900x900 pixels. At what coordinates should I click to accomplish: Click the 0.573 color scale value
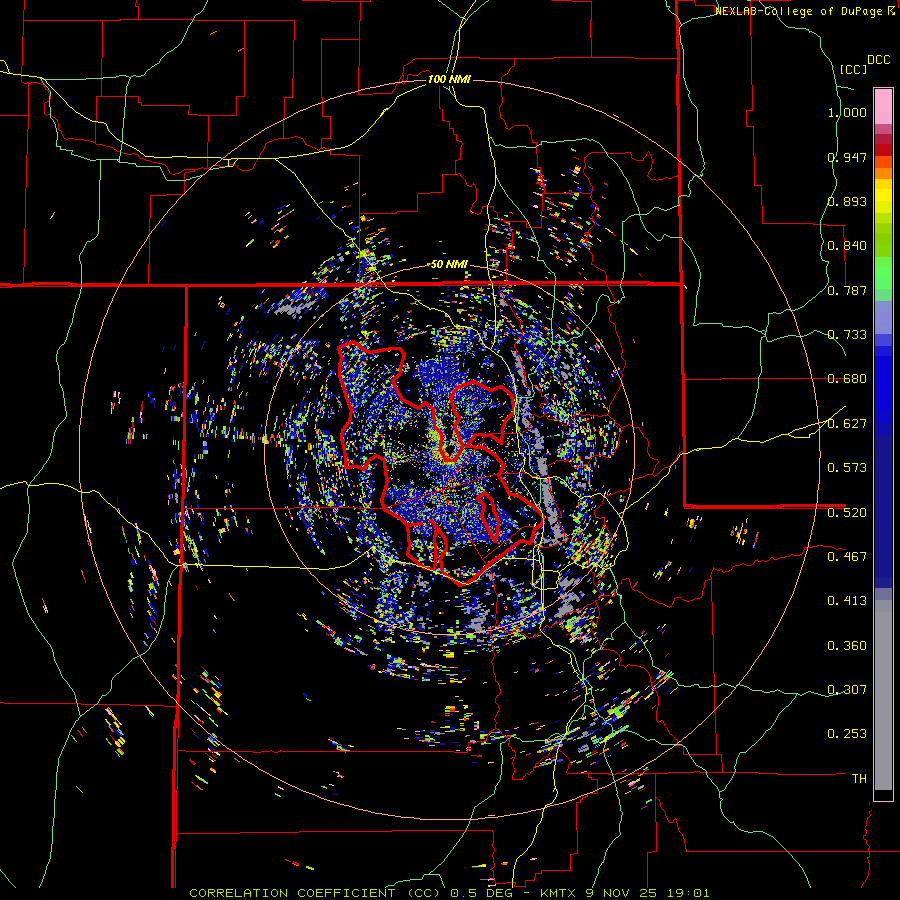(x=847, y=468)
